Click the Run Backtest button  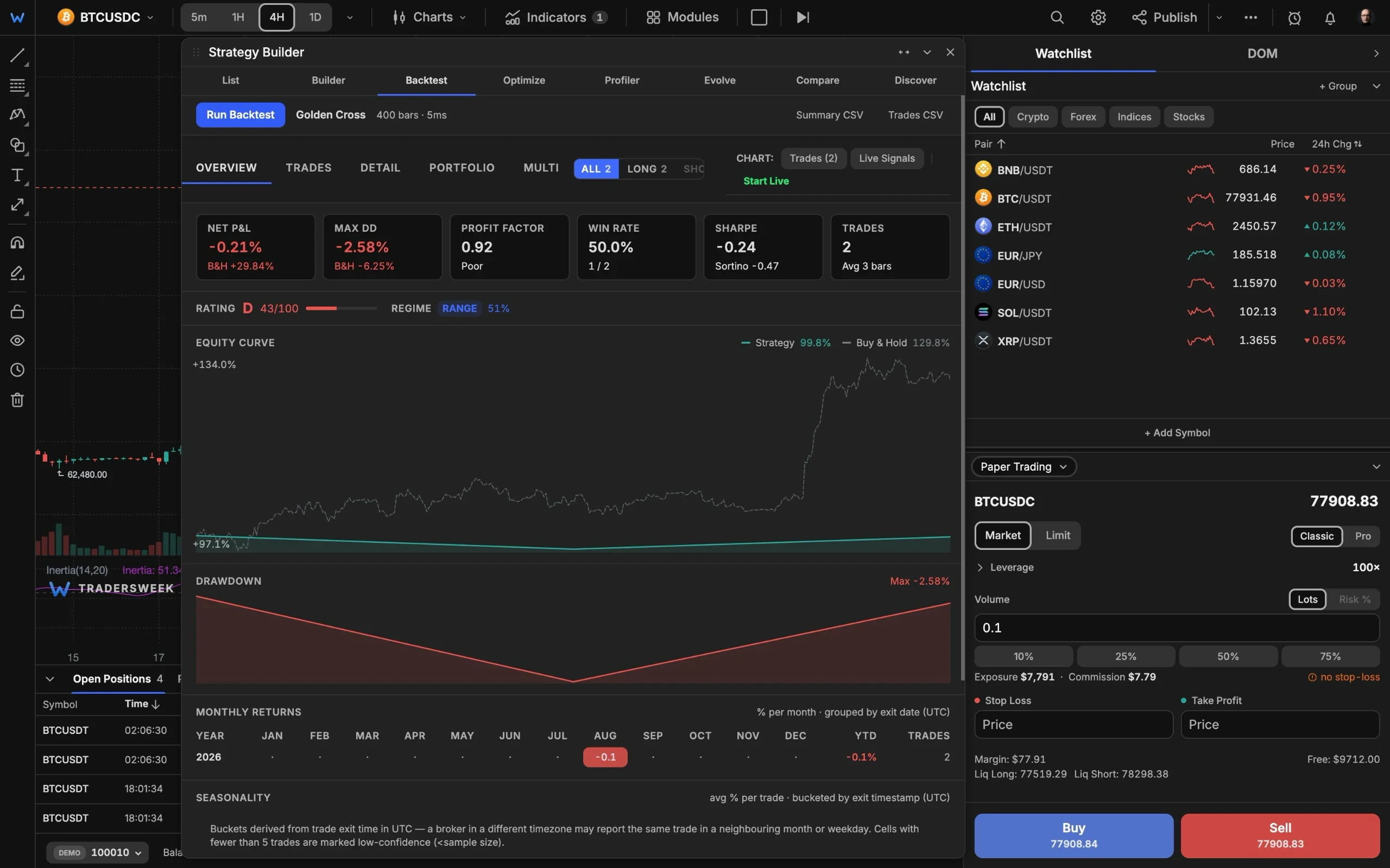[240, 115]
